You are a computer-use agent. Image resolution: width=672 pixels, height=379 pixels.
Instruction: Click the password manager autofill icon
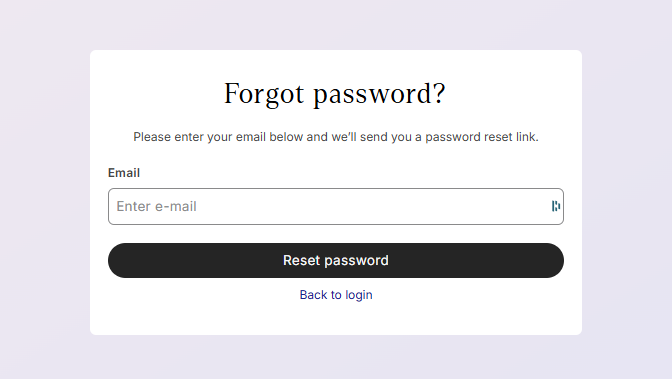pos(555,206)
